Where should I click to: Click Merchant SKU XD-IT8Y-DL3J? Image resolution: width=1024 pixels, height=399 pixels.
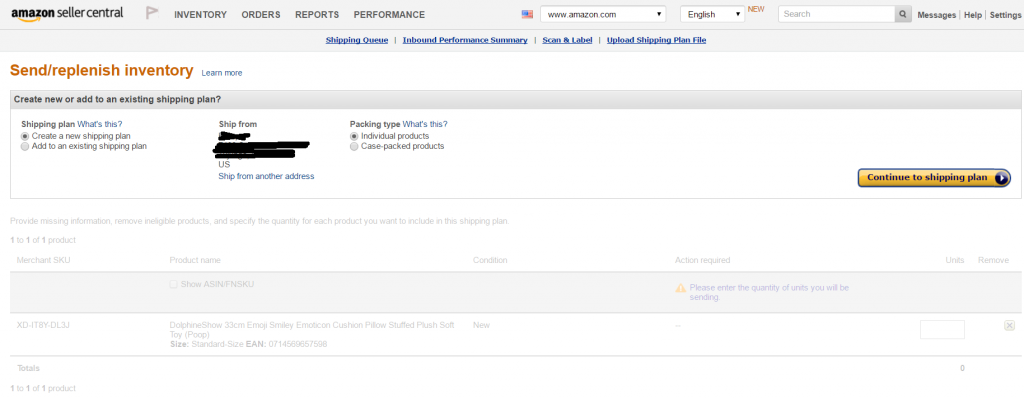(43, 325)
